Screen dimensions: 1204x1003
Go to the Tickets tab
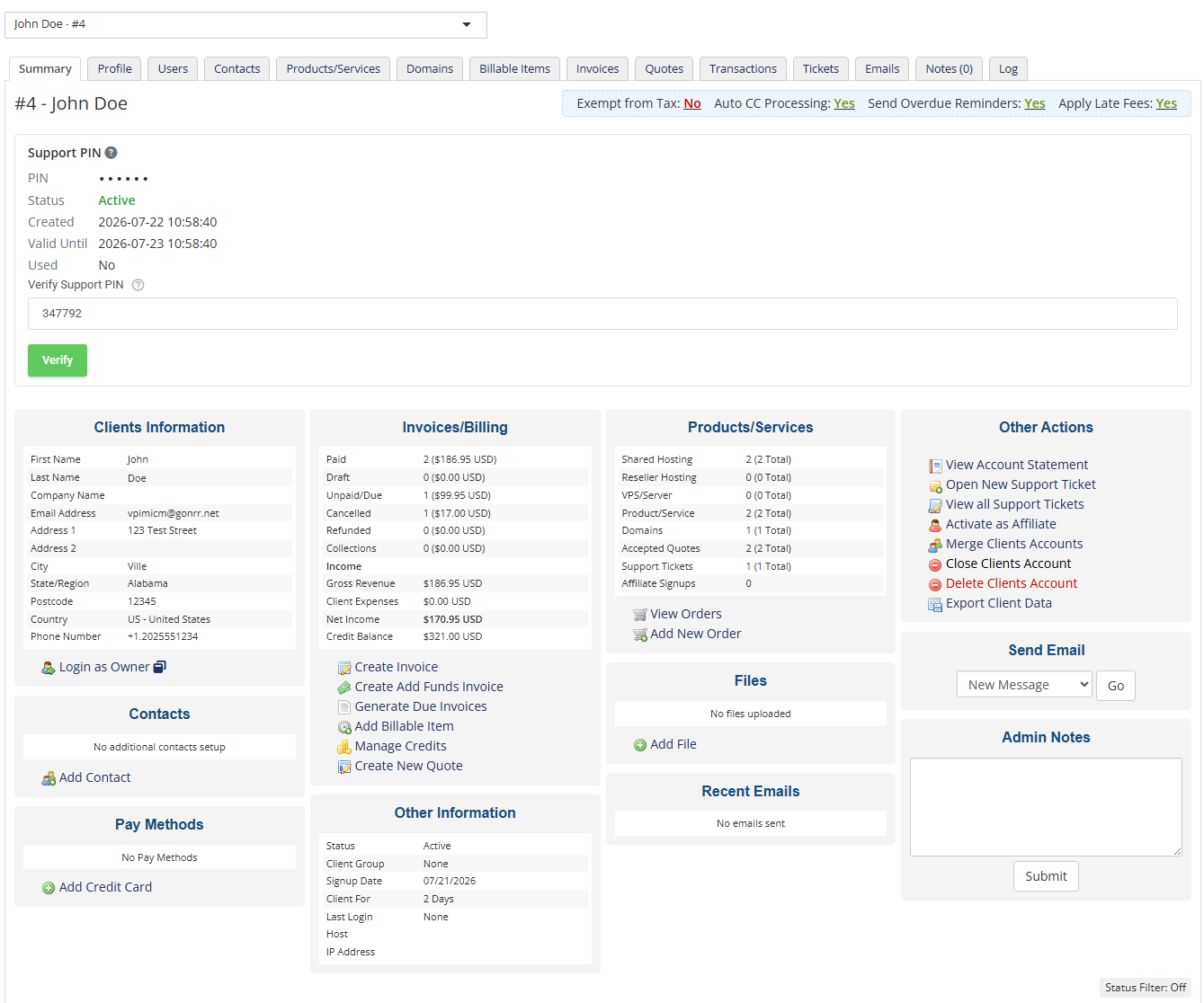click(820, 68)
